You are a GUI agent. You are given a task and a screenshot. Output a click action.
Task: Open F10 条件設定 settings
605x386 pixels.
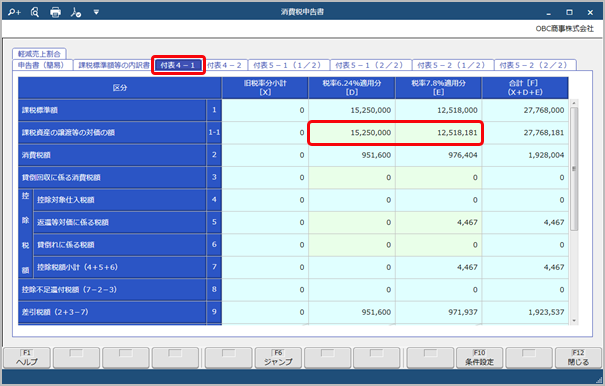point(479,358)
